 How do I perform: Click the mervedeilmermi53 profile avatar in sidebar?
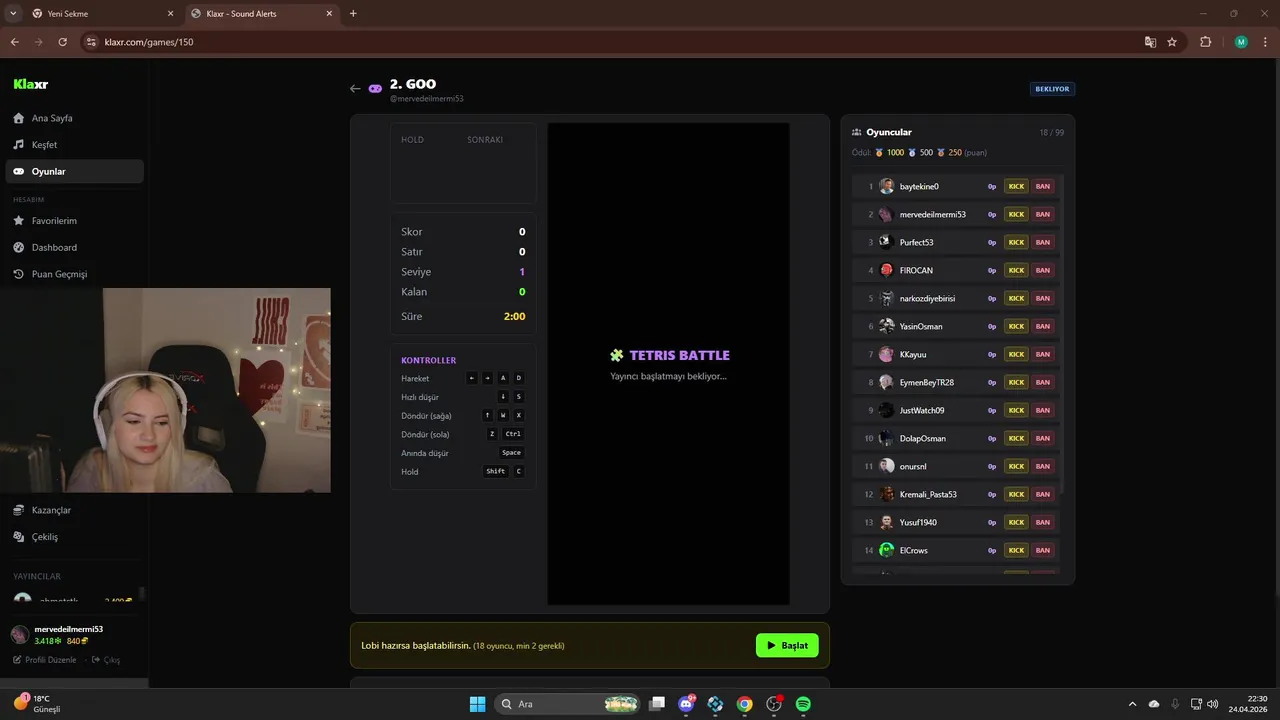19,635
